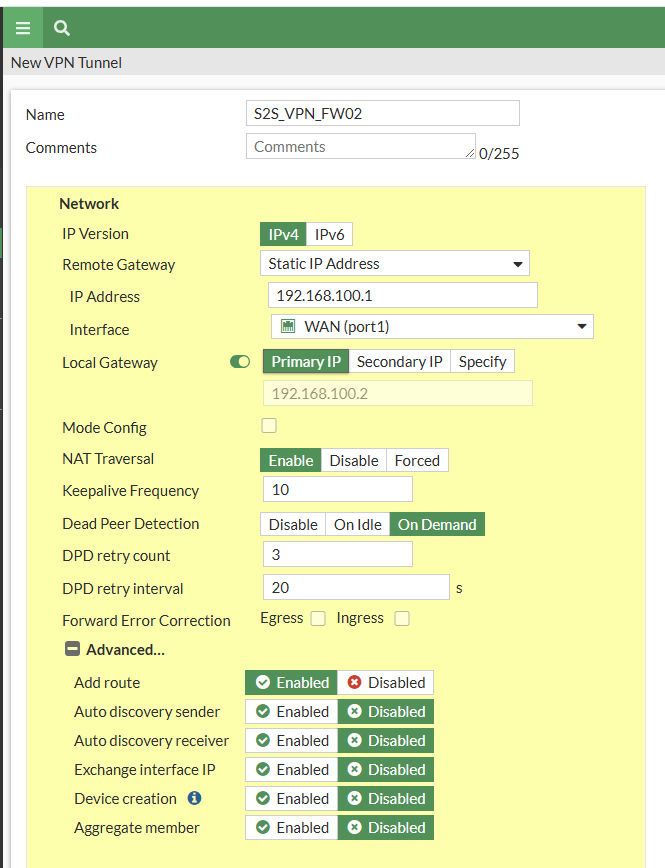This screenshot has width=665, height=868.
Task: Open the Remote Gateway dropdown
Action: [395, 264]
